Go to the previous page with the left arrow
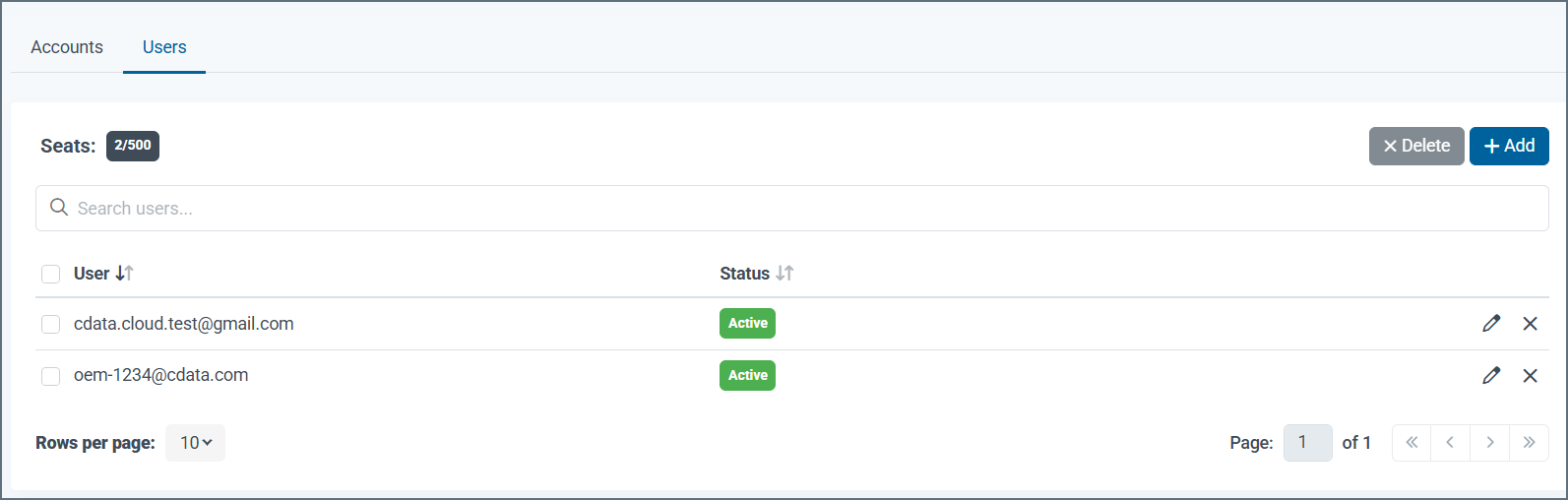The width and height of the screenshot is (1568, 500). coord(1450,443)
